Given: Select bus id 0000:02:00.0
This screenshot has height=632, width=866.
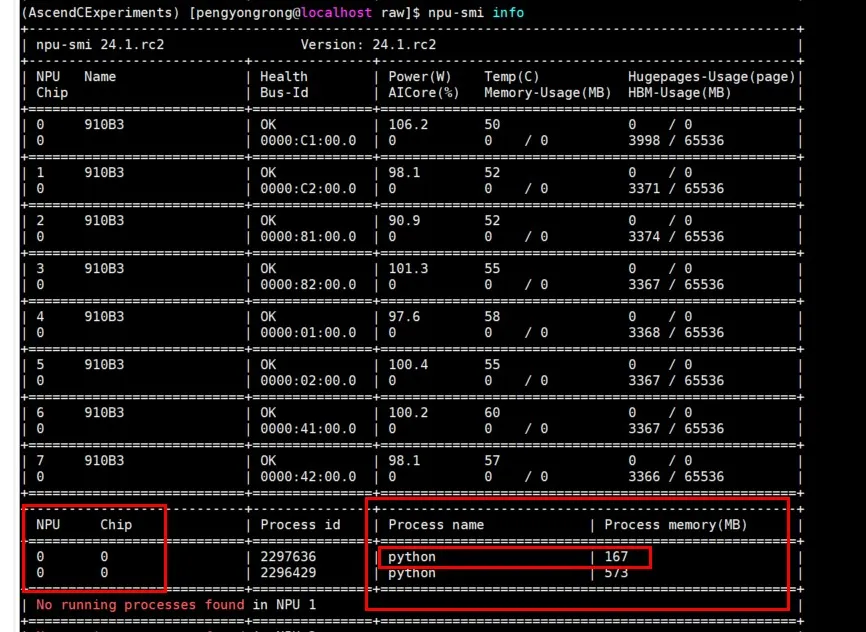Looking at the screenshot, I should [x=308, y=381].
